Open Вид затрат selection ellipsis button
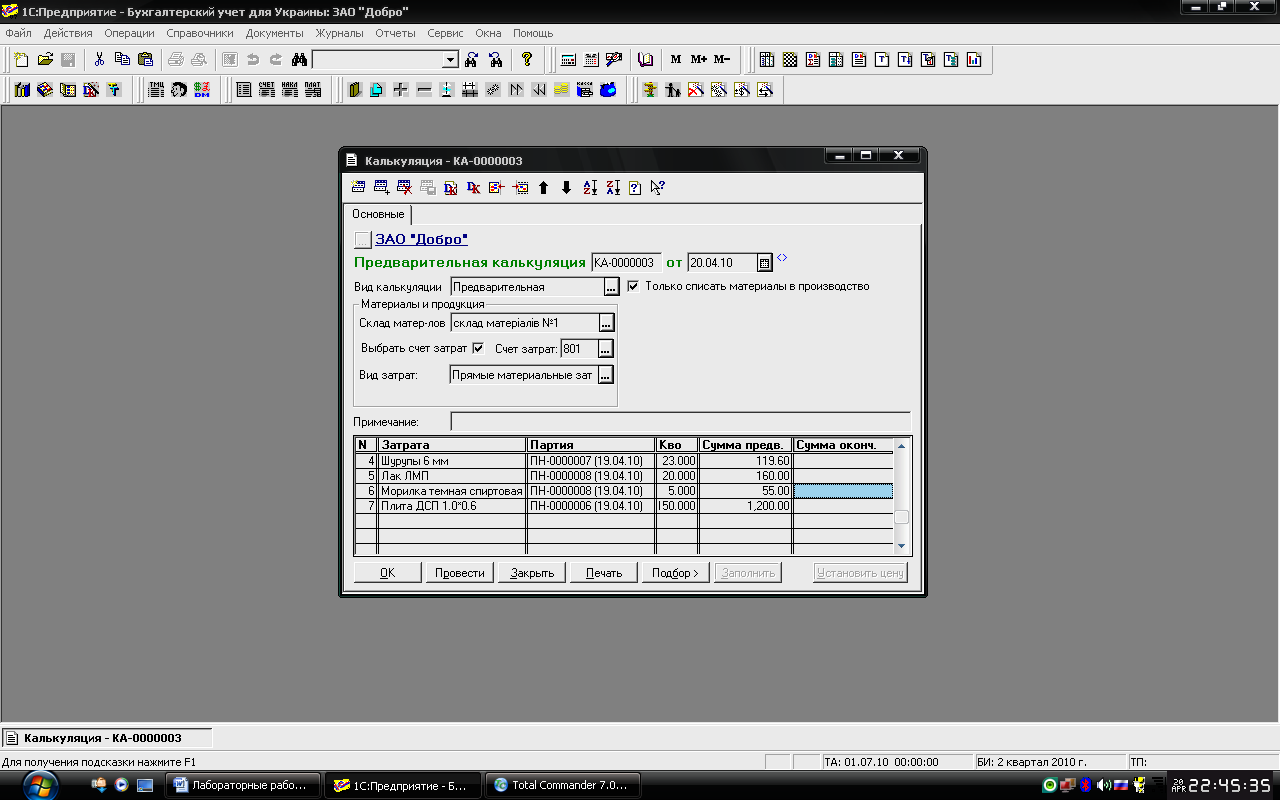This screenshot has width=1280, height=800. click(605, 375)
